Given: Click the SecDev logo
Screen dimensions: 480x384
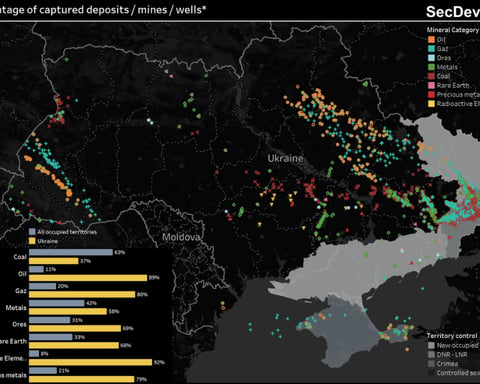Looking at the screenshot, I should [x=453, y=12].
